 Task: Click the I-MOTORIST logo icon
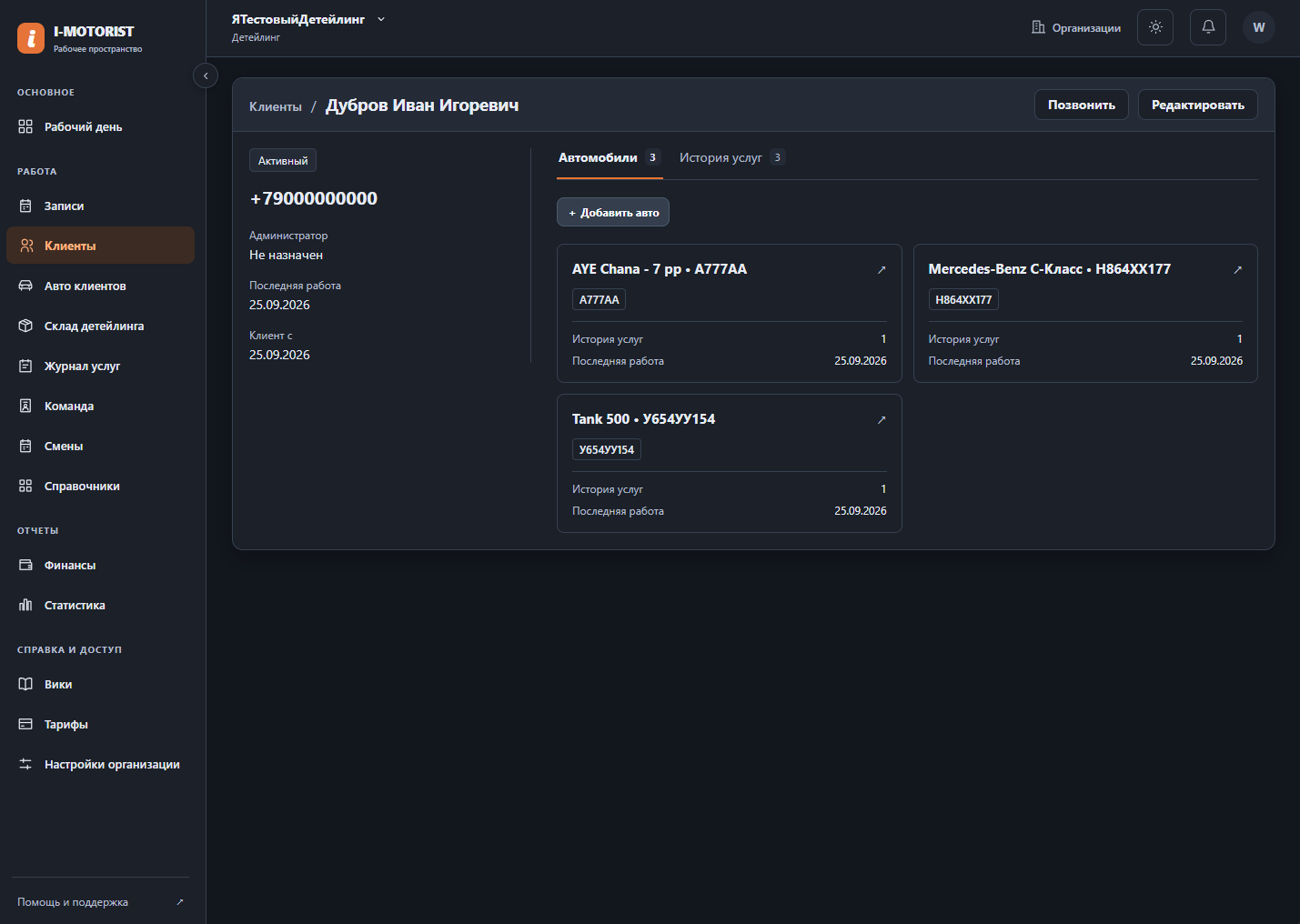click(x=31, y=38)
